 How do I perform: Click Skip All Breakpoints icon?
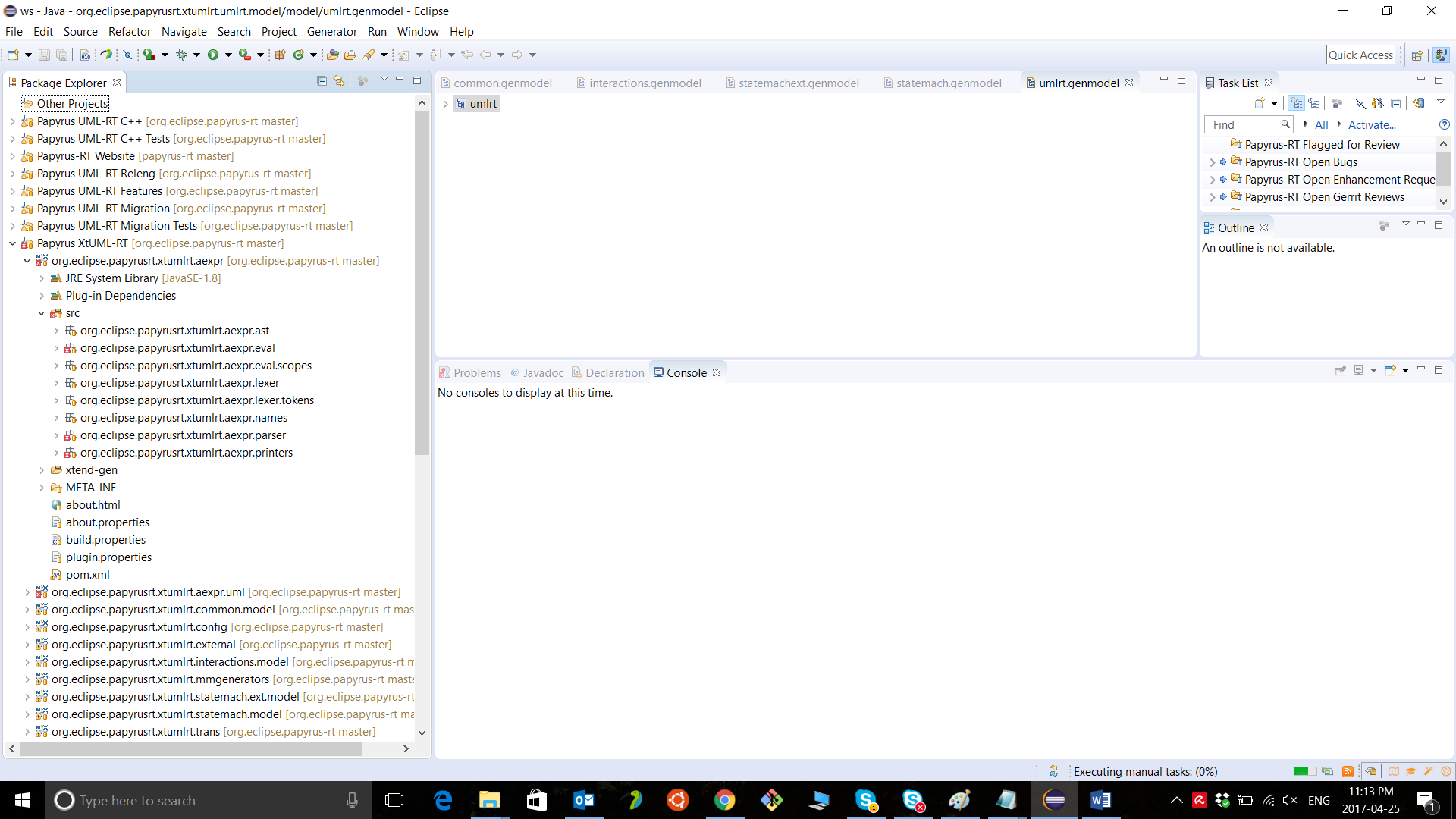[127, 55]
